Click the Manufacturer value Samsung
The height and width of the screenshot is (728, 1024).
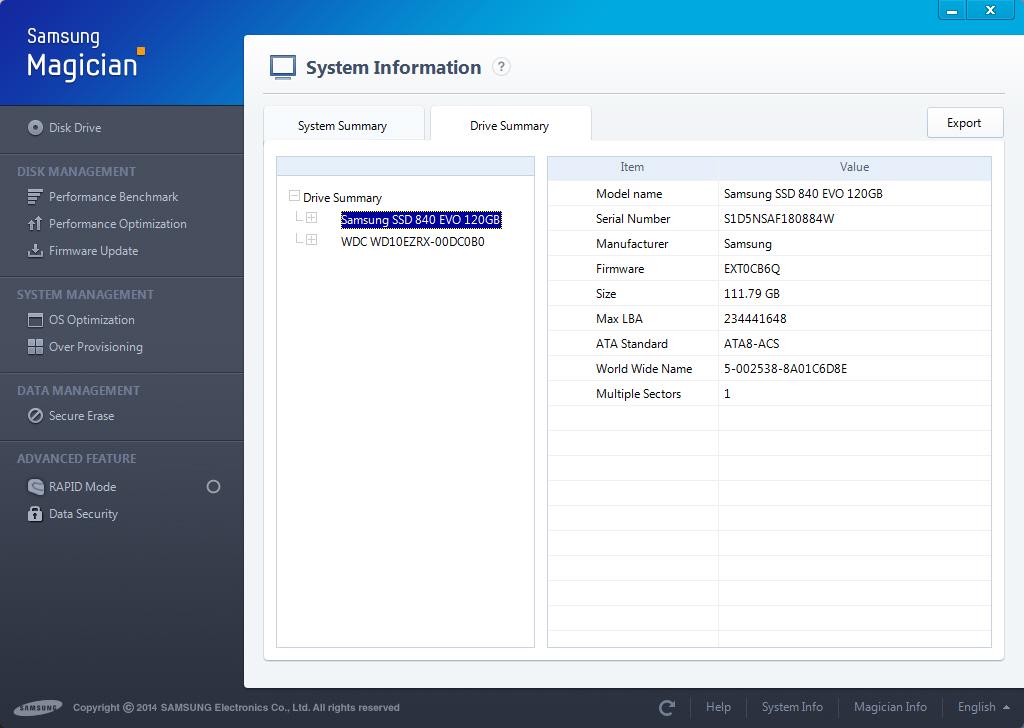pyautogui.click(x=748, y=244)
